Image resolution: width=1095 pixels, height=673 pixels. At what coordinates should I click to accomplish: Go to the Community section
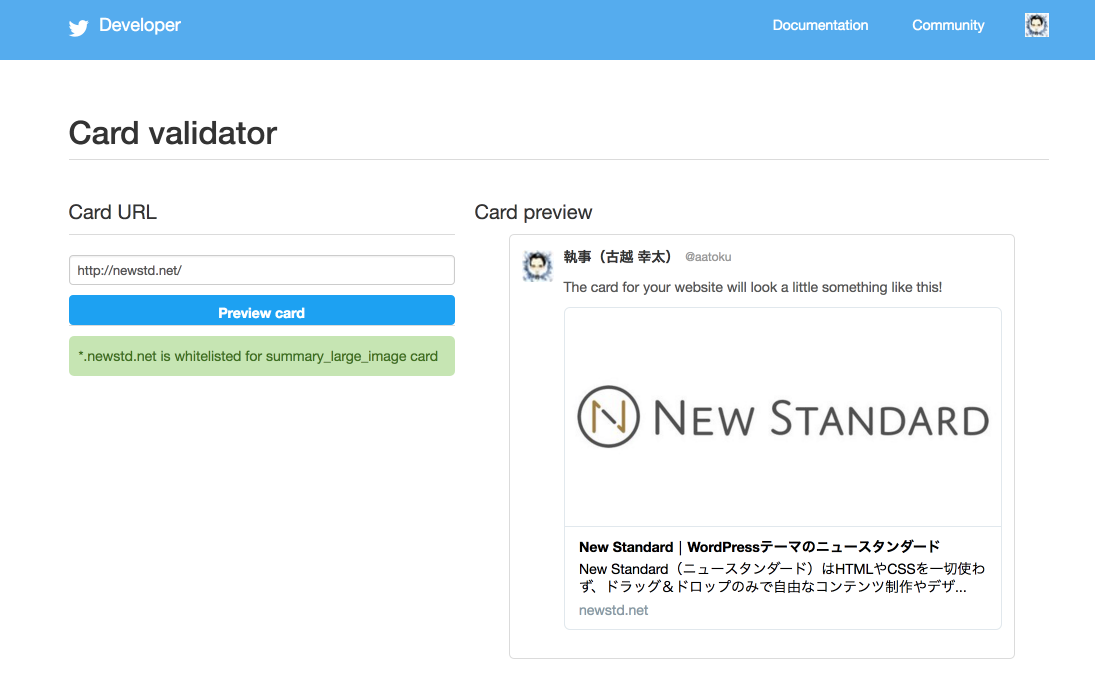coord(948,25)
